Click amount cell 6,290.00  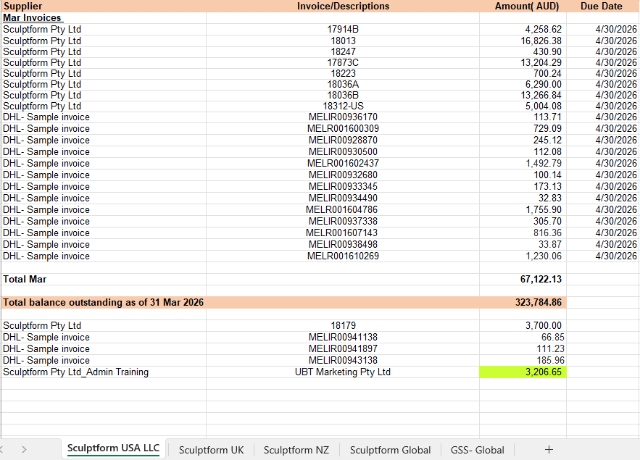[x=523, y=84]
